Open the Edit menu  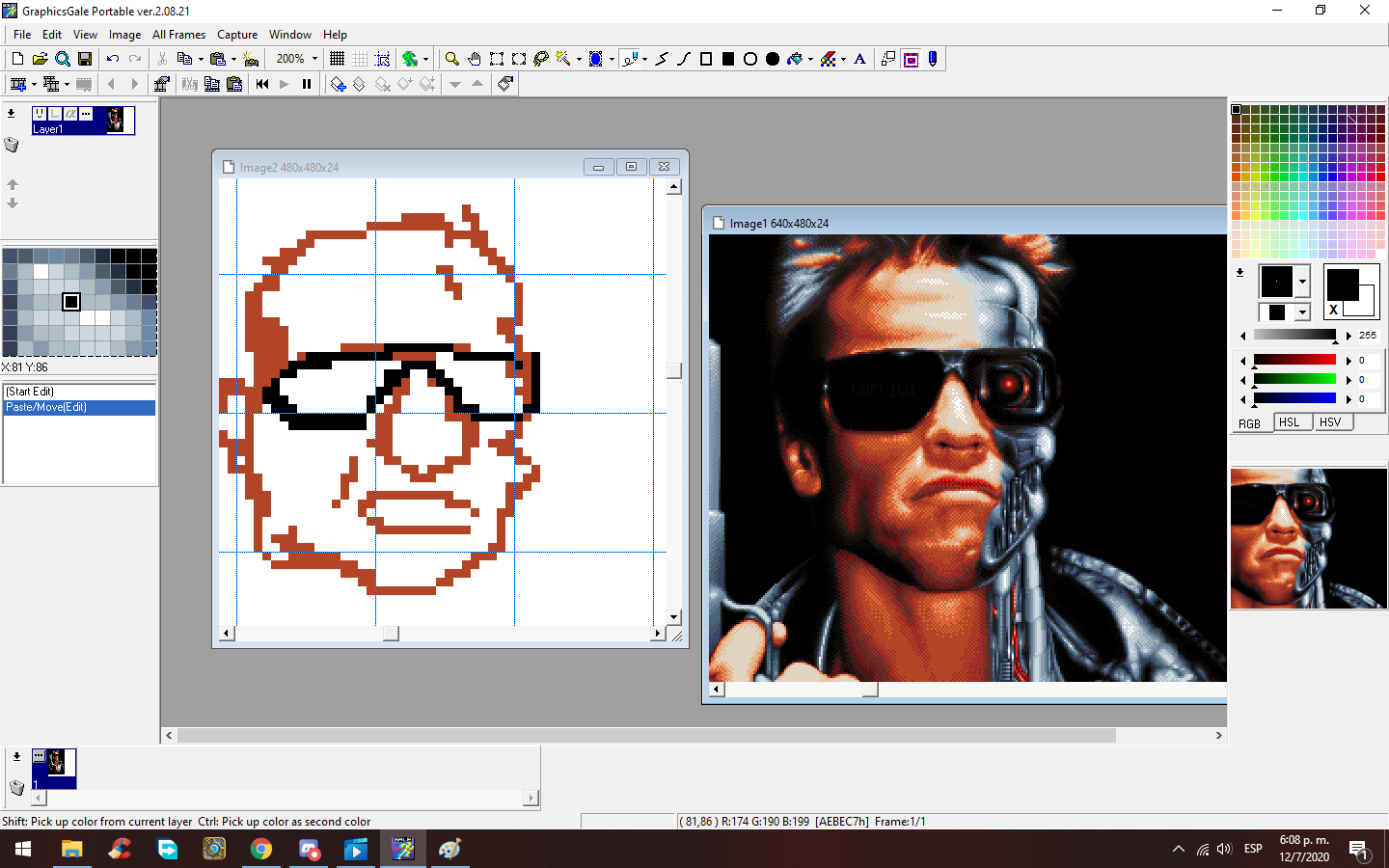pyautogui.click(x=52, y=34)
